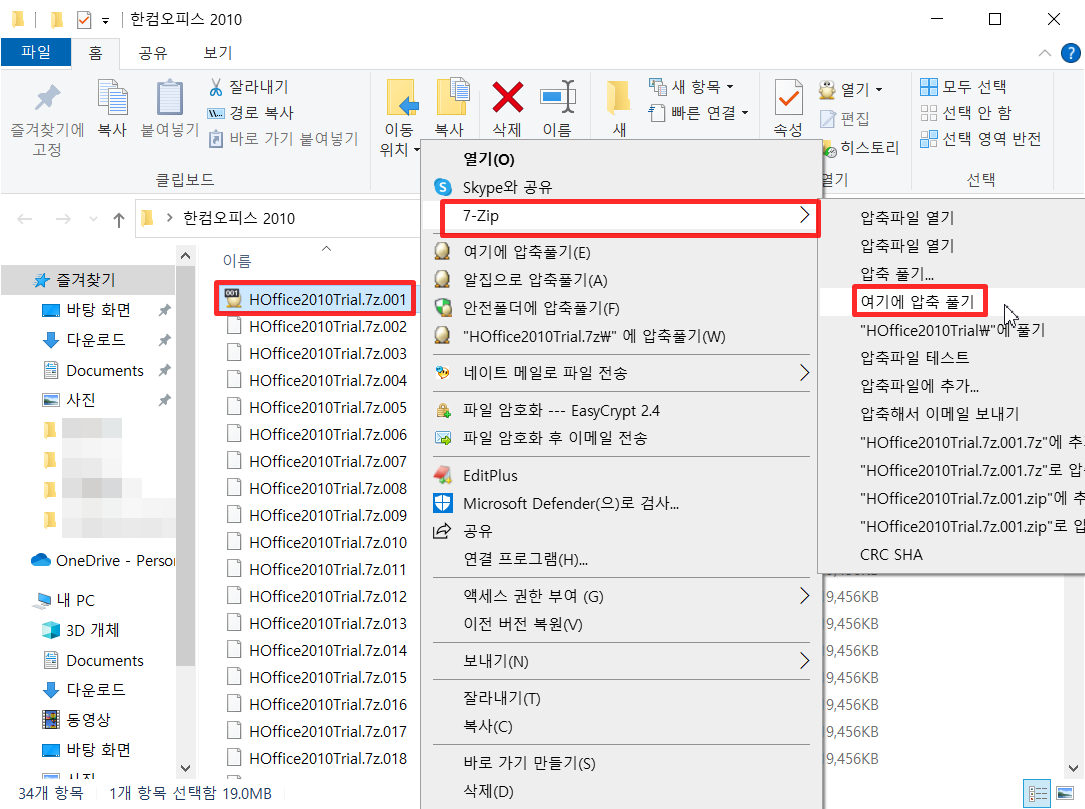Click Copy path (경로 복사)
This screenshot has height=809, width=1085.
tap(251, 113)
